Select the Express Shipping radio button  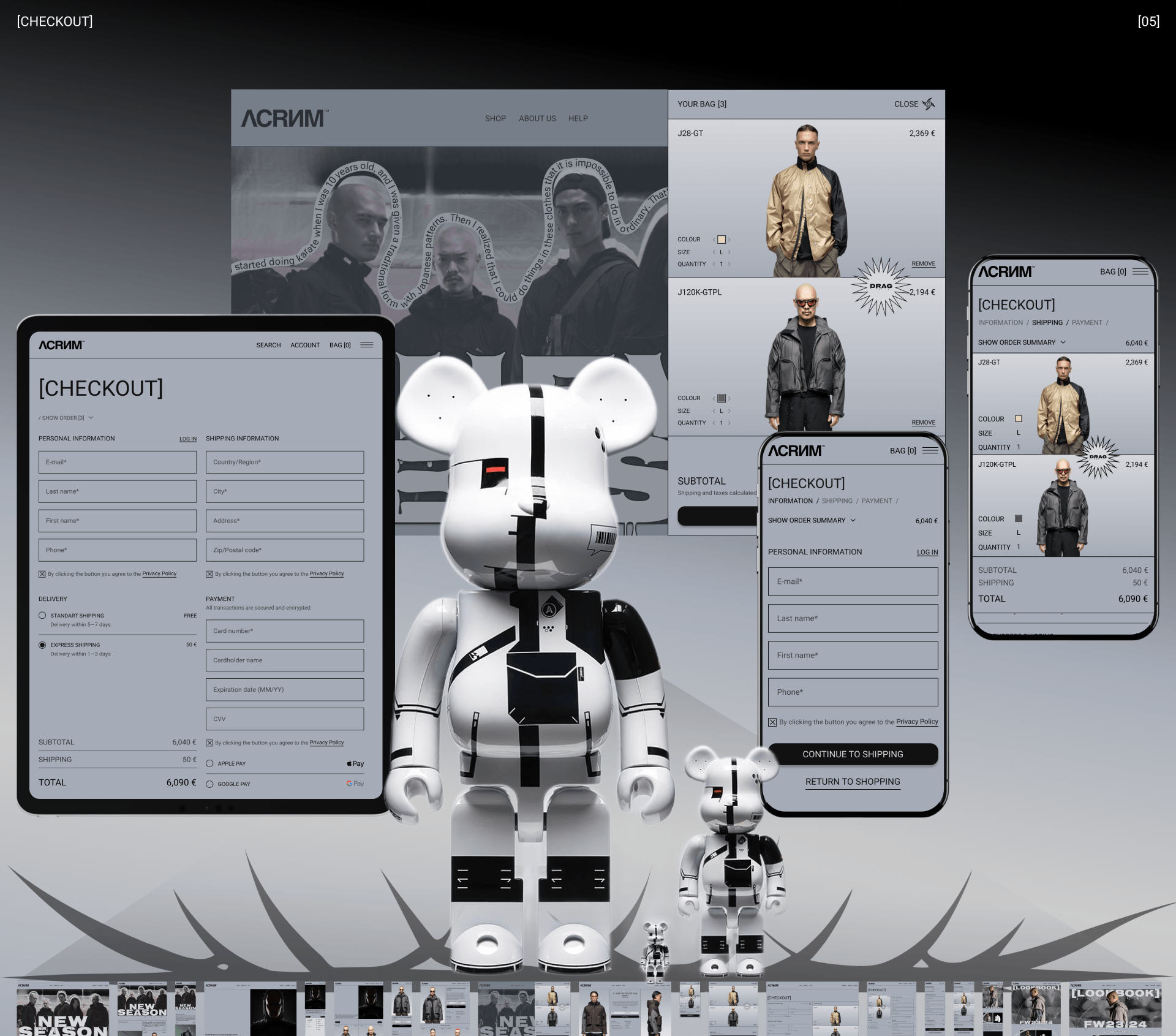pyautogui.click(x=42, y=645)
